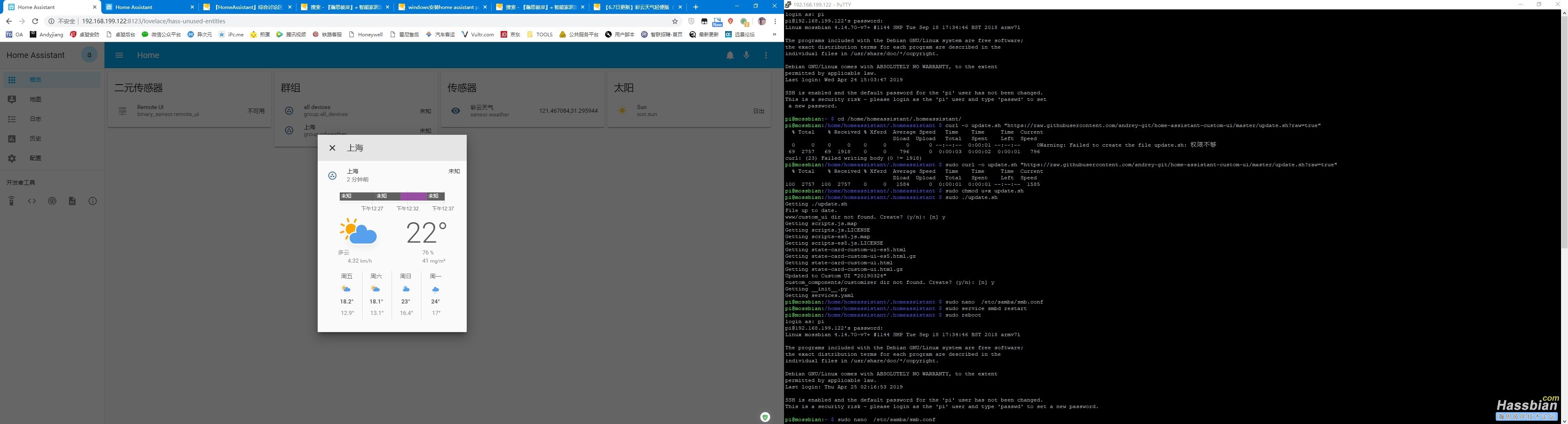Click the yellow sun icon in 太阳 card
1568x424 pixels.
622,111
